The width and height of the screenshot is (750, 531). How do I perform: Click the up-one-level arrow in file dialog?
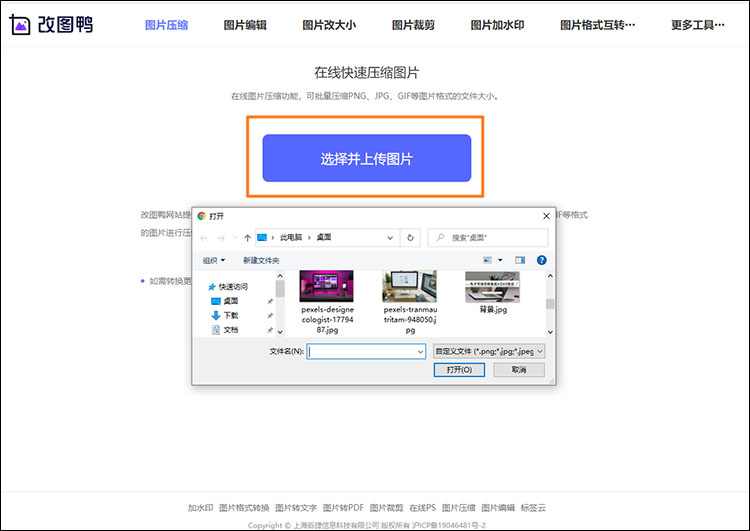(x=247, y=238)
